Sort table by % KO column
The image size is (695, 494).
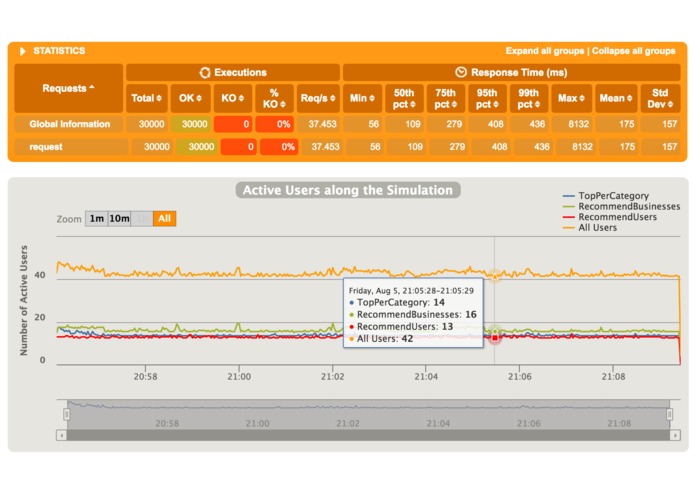[274, 98]
